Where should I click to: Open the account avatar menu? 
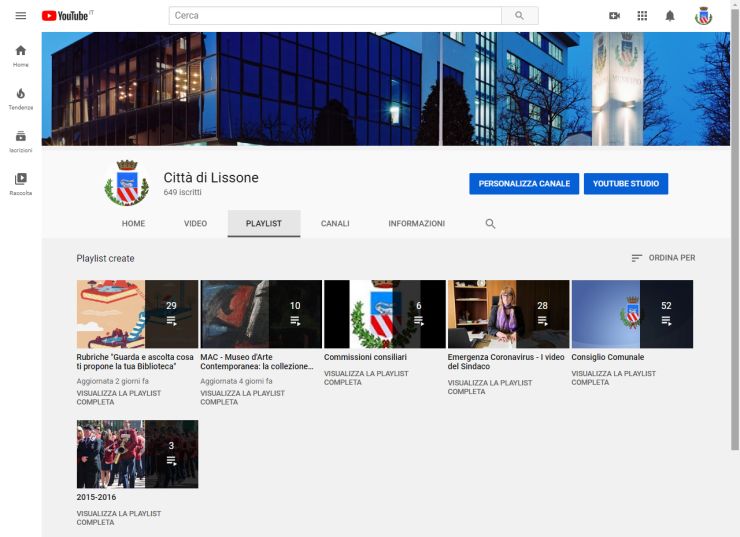(x=703, y=16)
